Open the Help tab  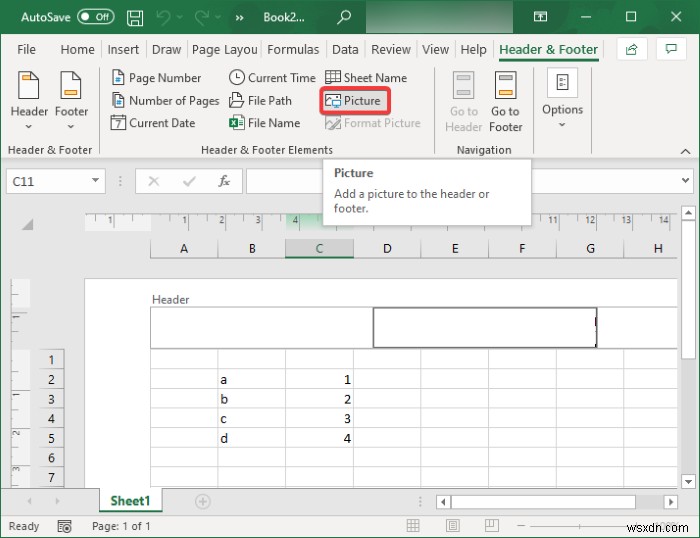coord(473,49)
